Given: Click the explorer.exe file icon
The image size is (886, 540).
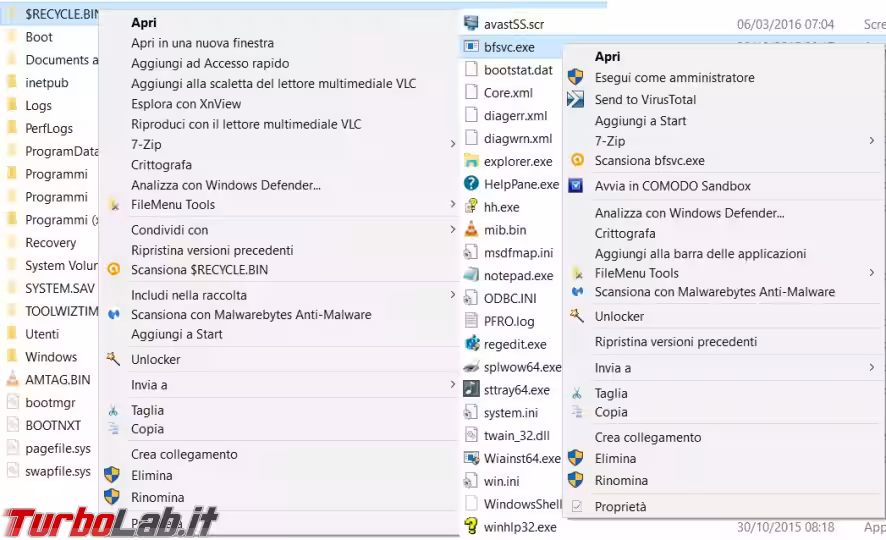Looking at the screenshot, I should [x=471, y=160].
